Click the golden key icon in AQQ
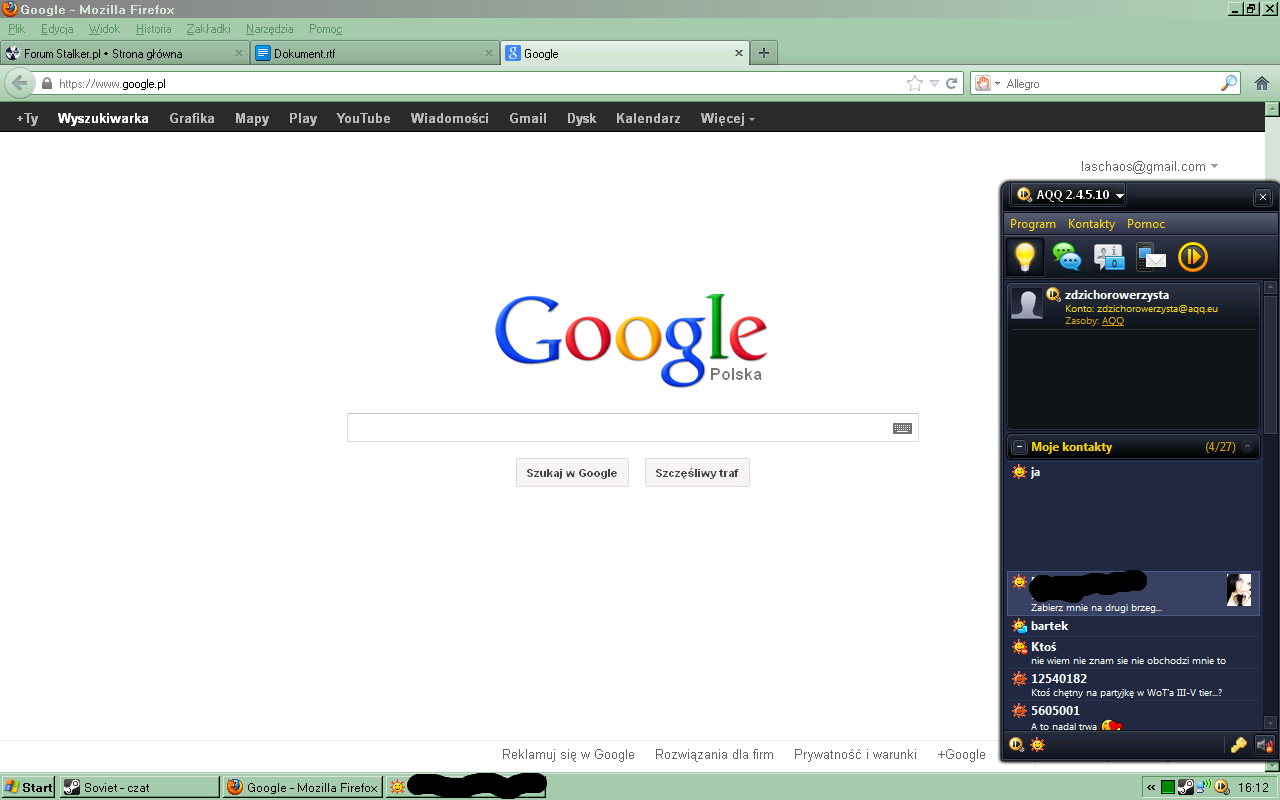Viewport: 1280px width, 800px height. pyautogui.click(x=1239, y=744)
